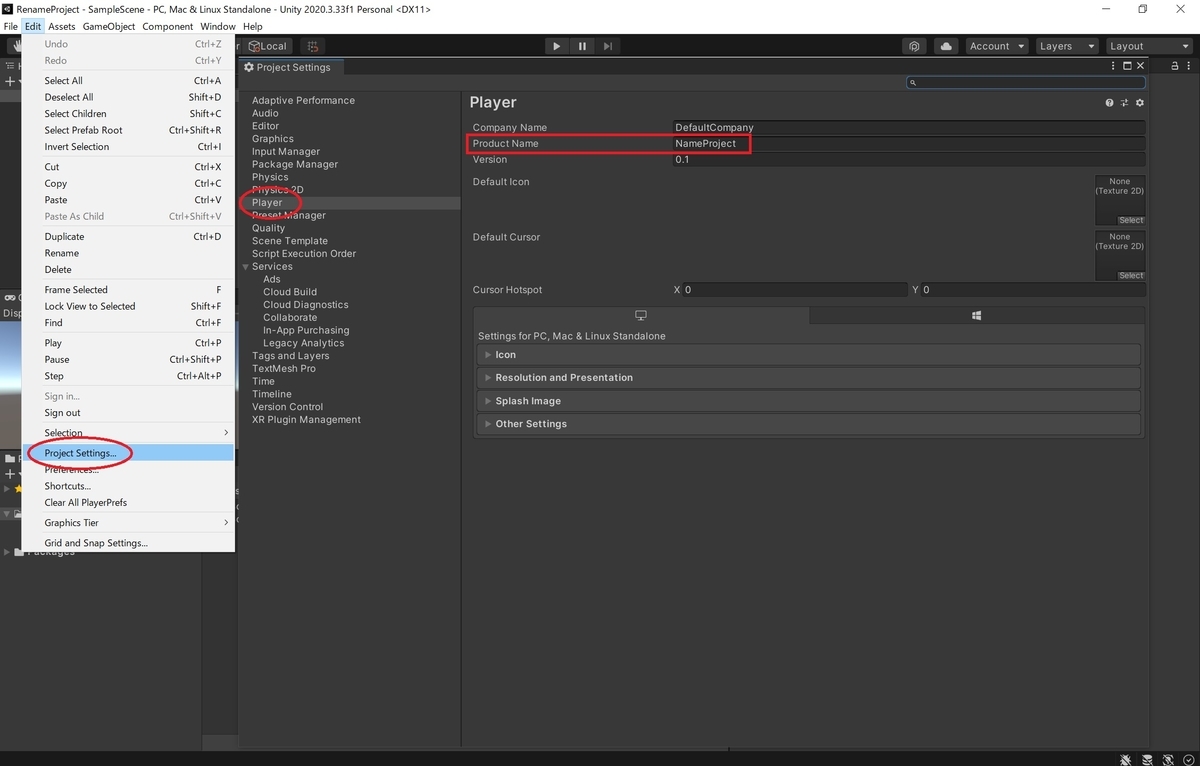Click the Player presets slider icon
This screenshot has height=766, width=1200.
click(1124, 103)
